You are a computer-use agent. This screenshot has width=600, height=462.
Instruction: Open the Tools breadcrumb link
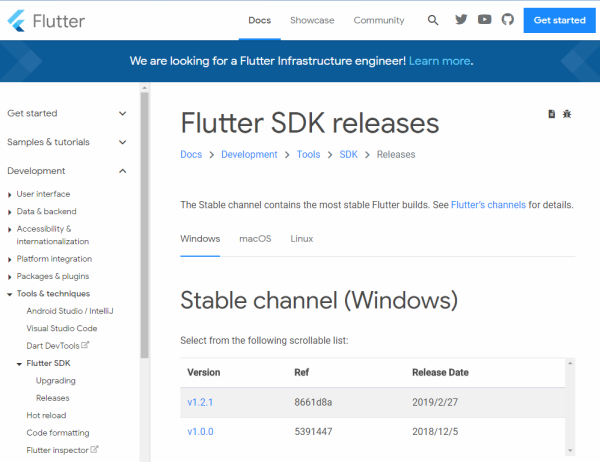tap(308, 155)
